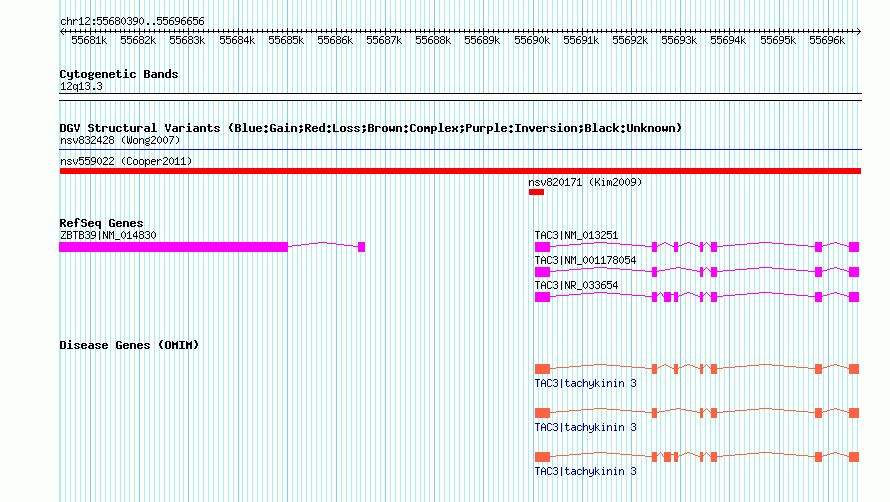Click the 55681k ruler tick label
Viewport: 890px width, 502px height.
coord(89,40)
